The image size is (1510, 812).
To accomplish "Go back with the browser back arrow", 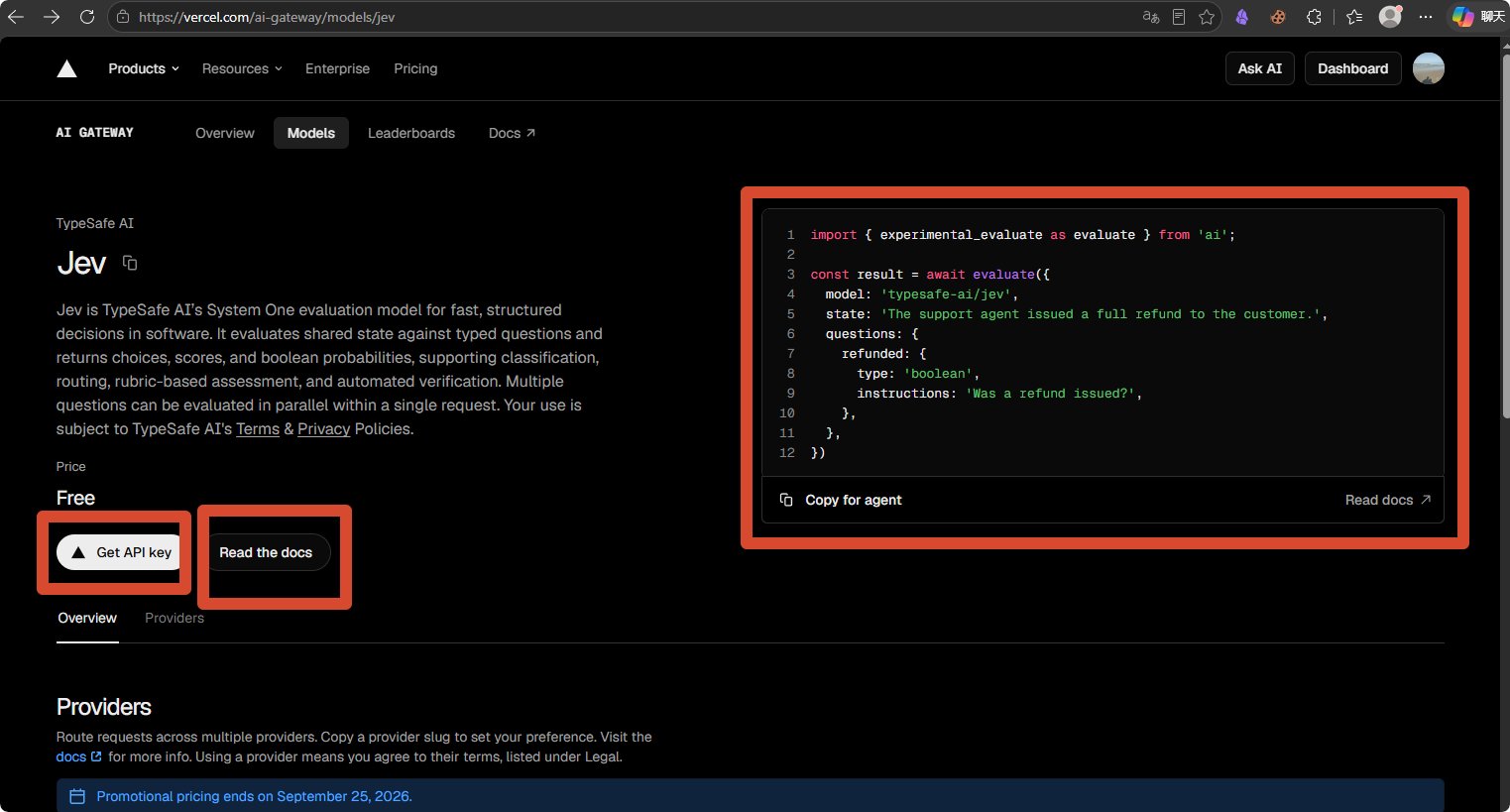I will tap(16, 17).
